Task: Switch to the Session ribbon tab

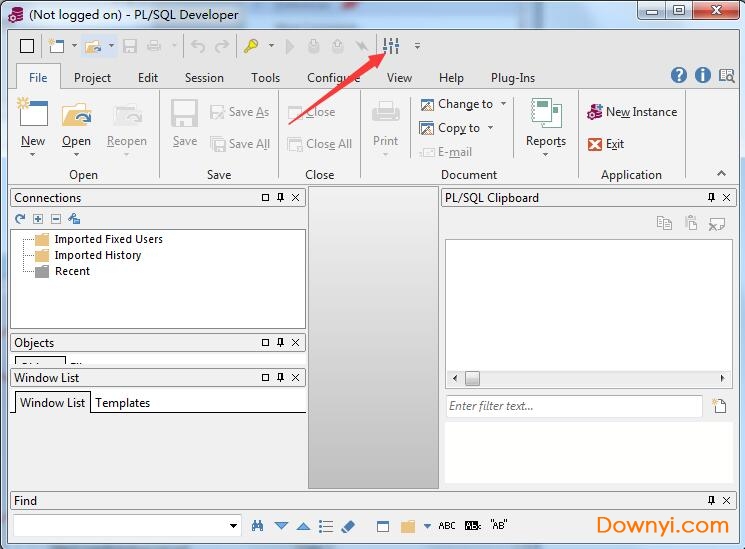Action: click(204, 78)
